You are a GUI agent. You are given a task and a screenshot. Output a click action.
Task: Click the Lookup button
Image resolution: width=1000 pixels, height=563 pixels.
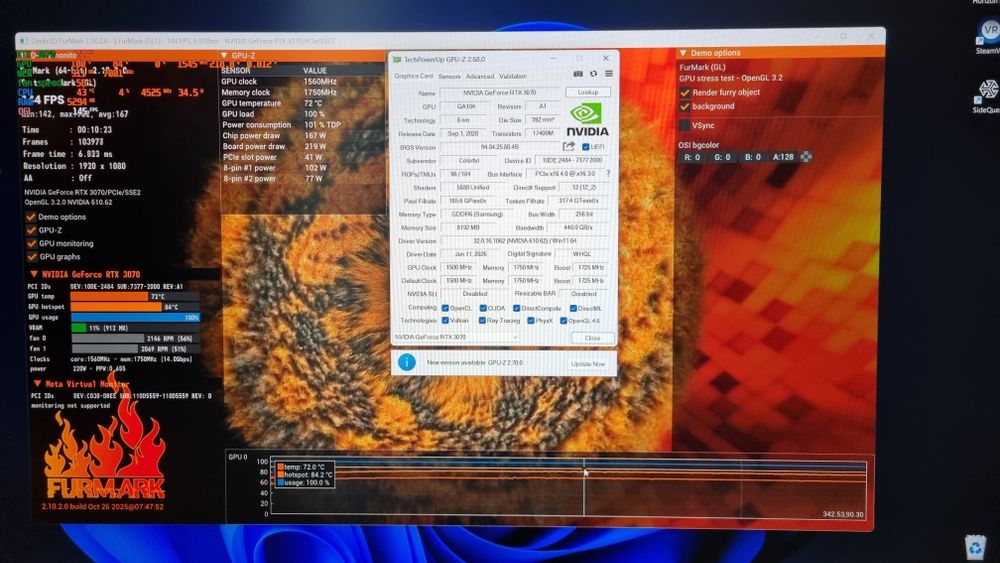pyautogui.click(x=587, y=92)
